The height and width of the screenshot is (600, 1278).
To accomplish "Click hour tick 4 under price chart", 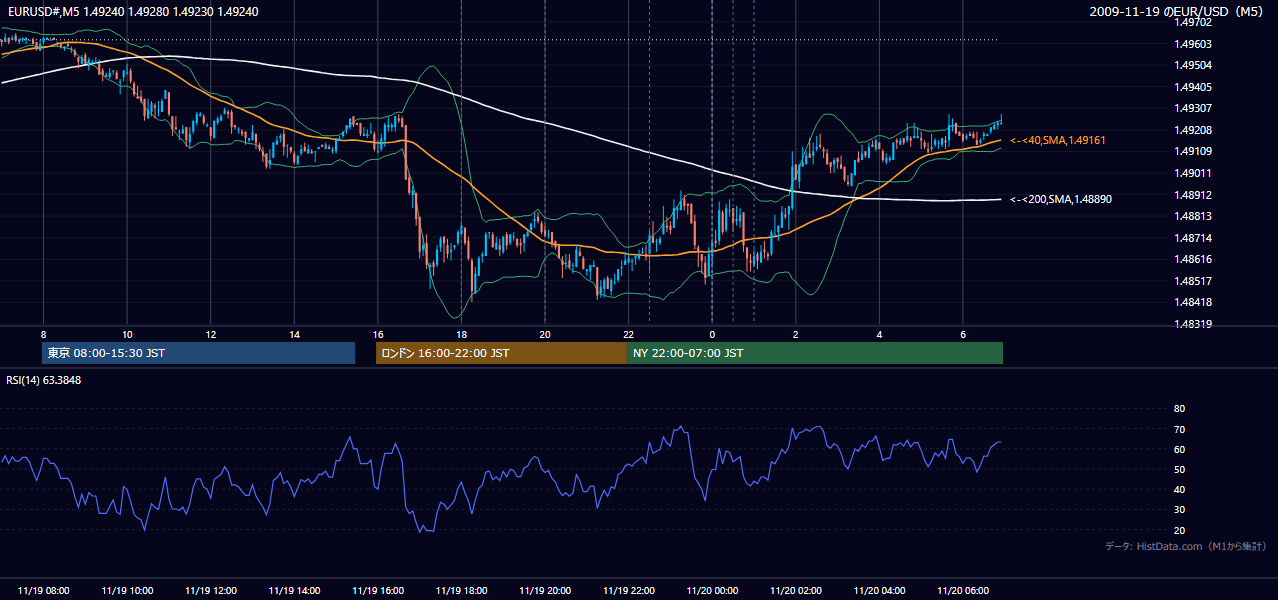I will (880, 334).
